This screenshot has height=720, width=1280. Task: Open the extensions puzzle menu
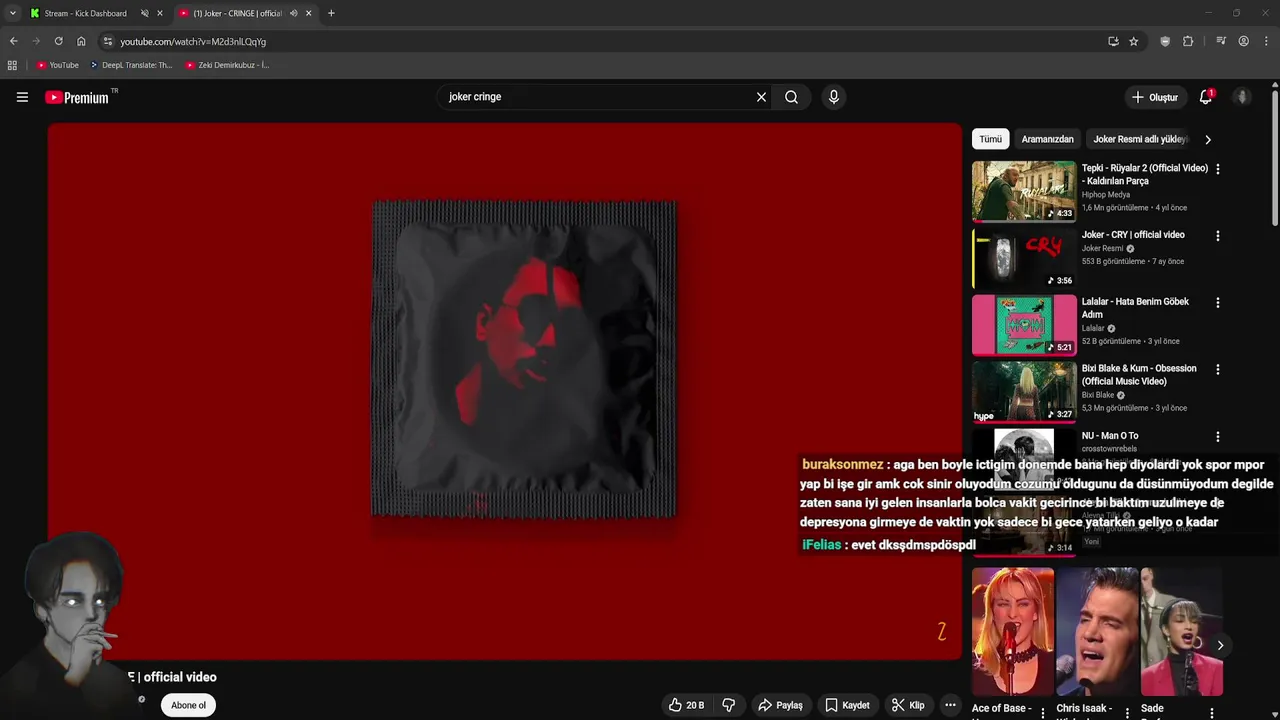1188,41
